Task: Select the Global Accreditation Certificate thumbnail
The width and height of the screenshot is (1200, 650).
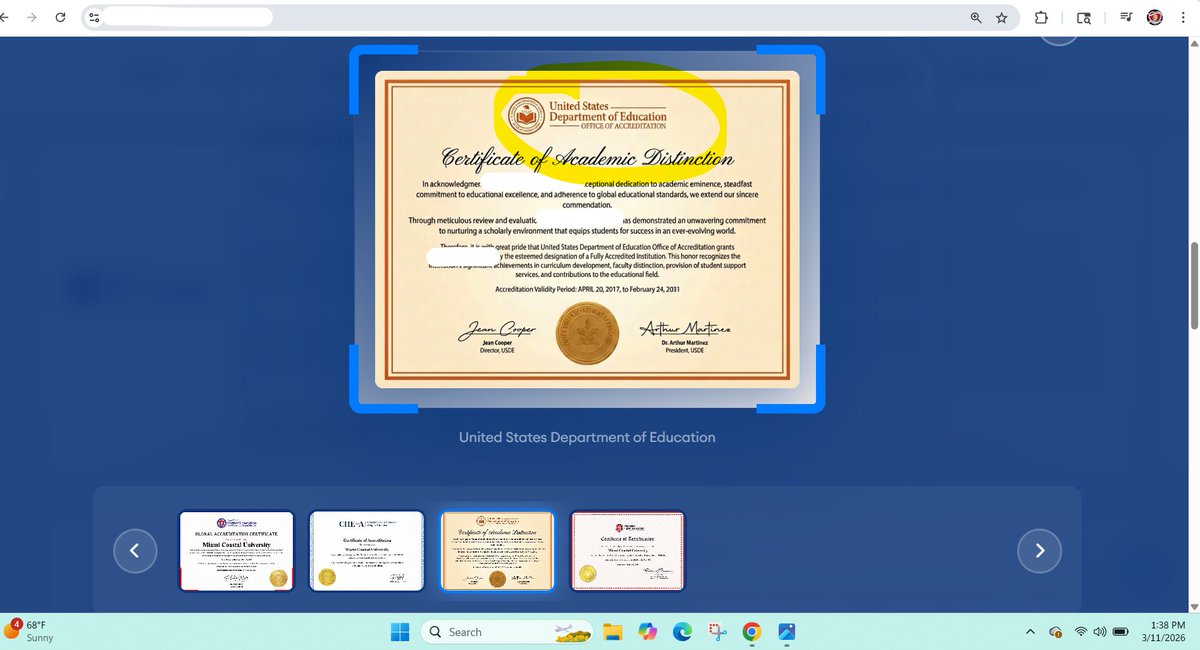Action: click(236, 551)
